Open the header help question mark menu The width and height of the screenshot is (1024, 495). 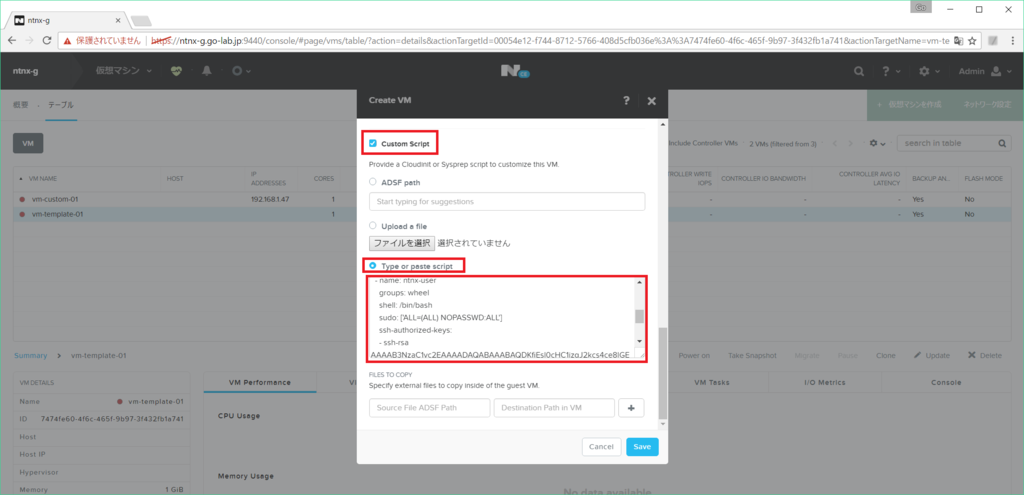click(891, 71)
